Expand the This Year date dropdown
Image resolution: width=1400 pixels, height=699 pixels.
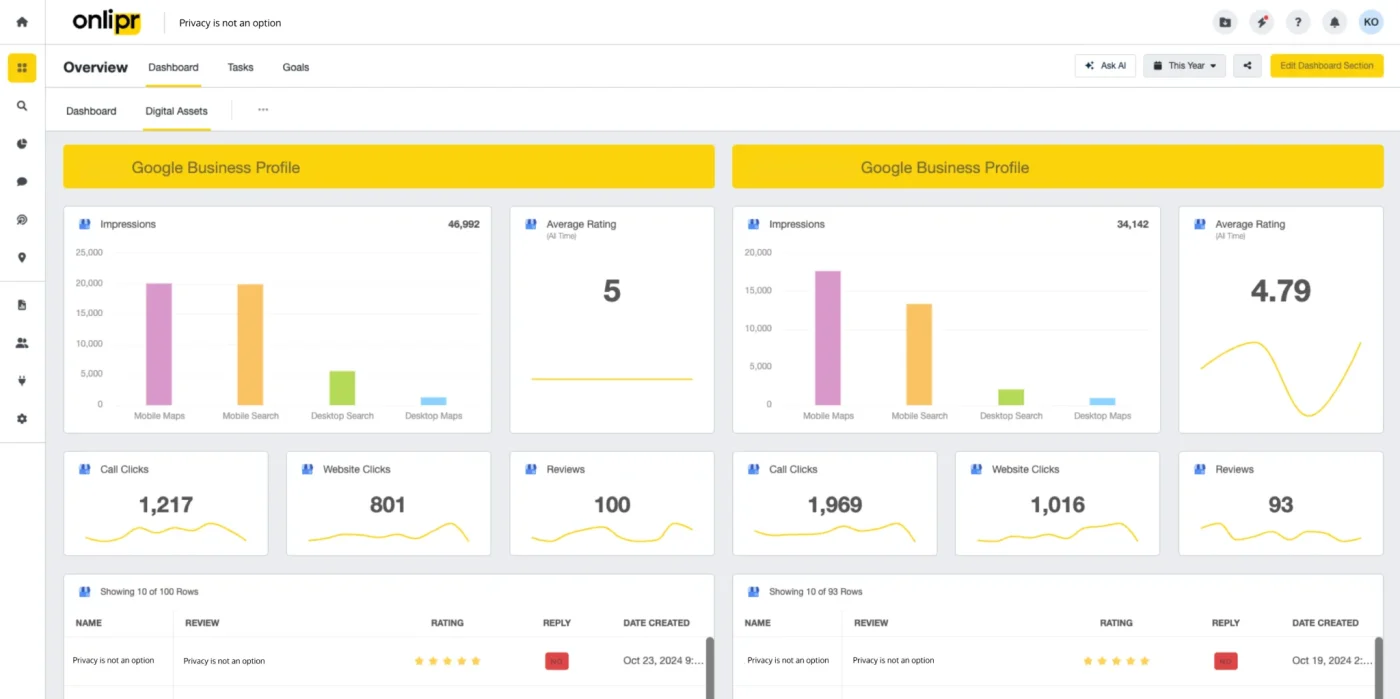[1184, 66]
